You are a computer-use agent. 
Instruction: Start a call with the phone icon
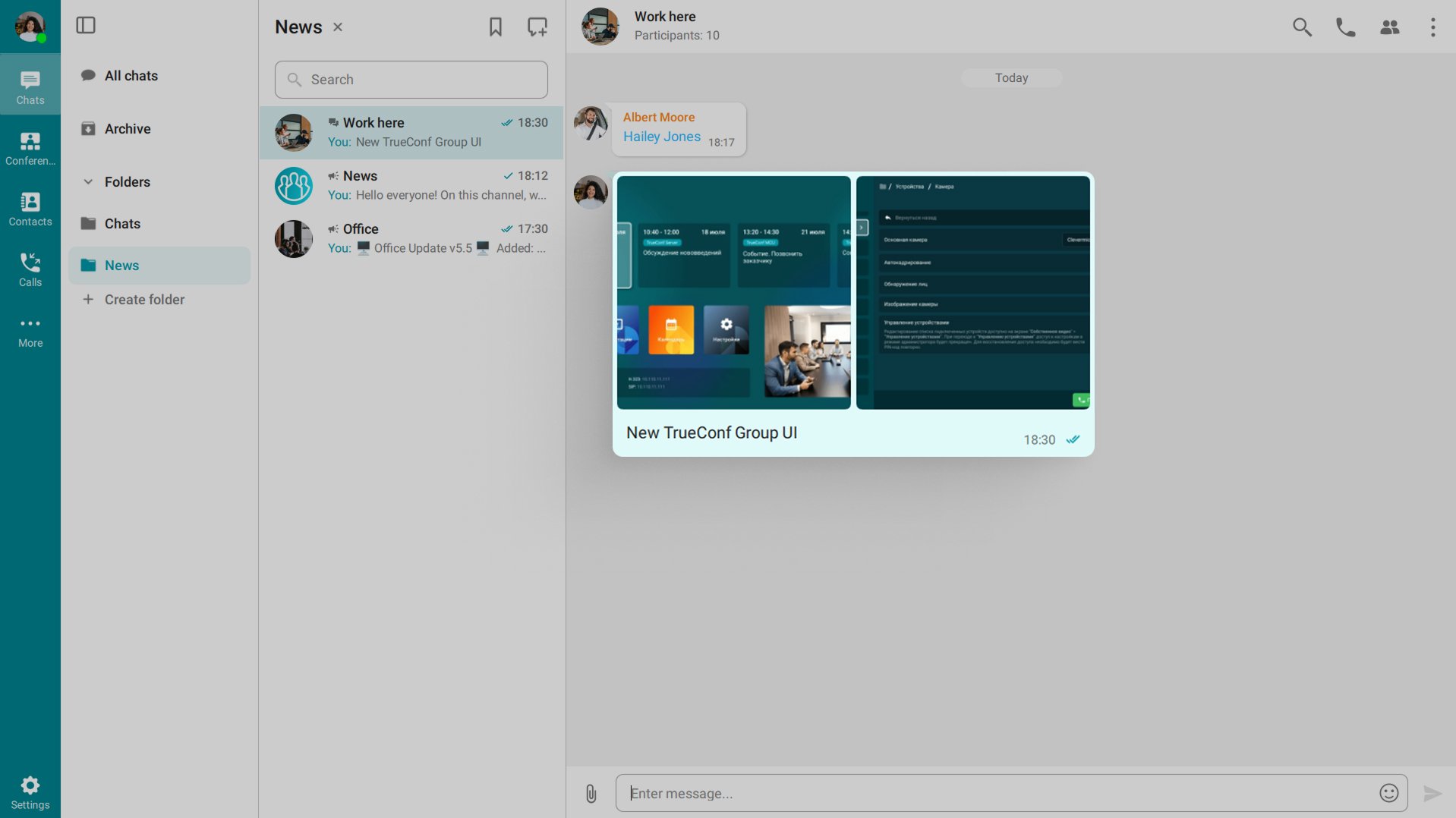[1346, 27]
